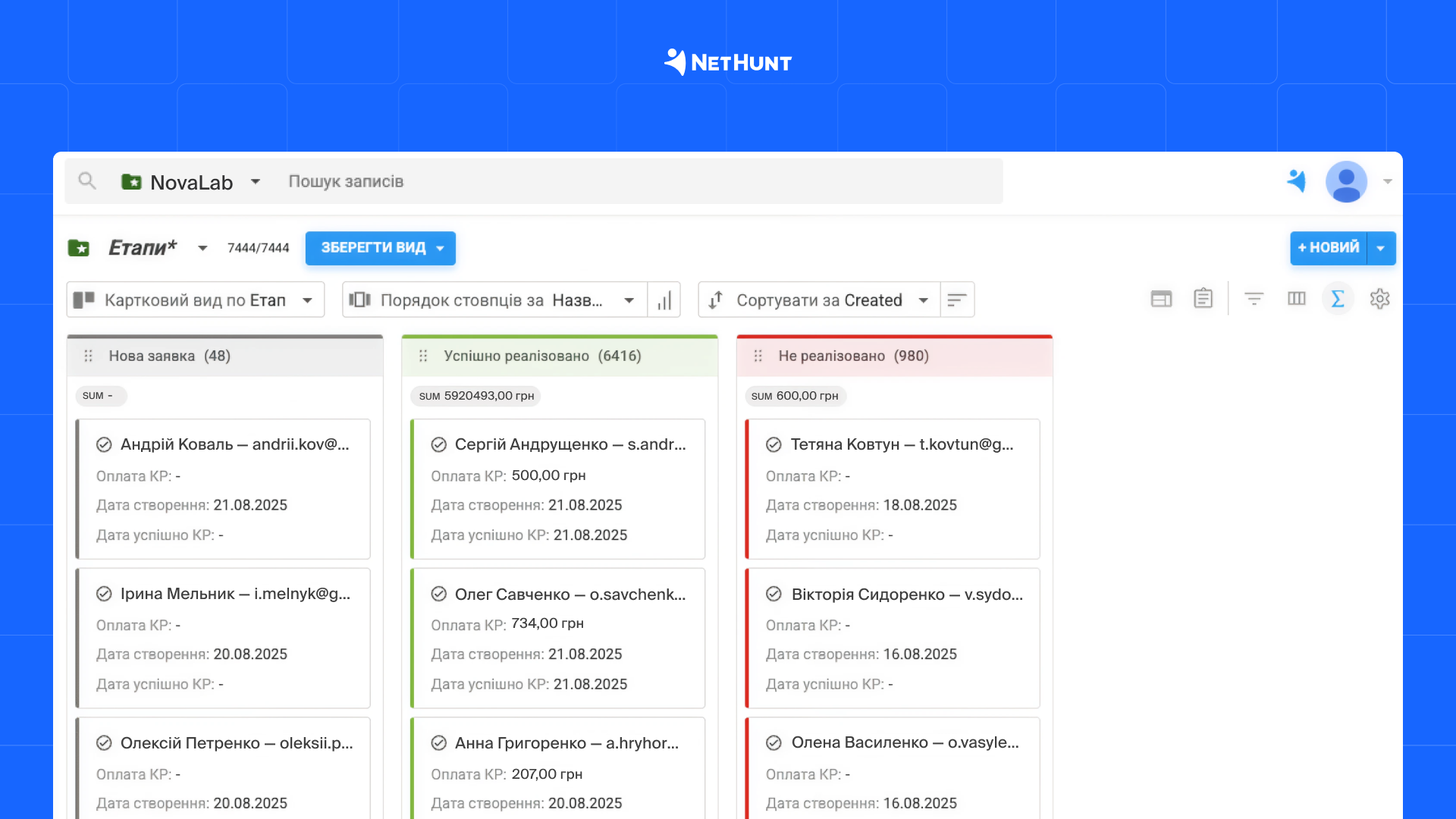
Task: Open the Олена Василенко record title
Action: coord(905,742)
